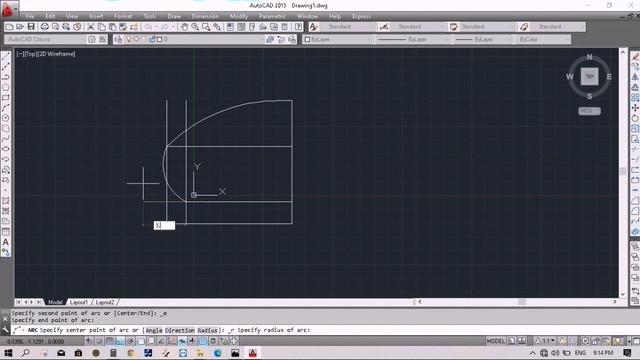Choose Direction option in command line
Screen dimensions: 640x360
tap(180, 330)
